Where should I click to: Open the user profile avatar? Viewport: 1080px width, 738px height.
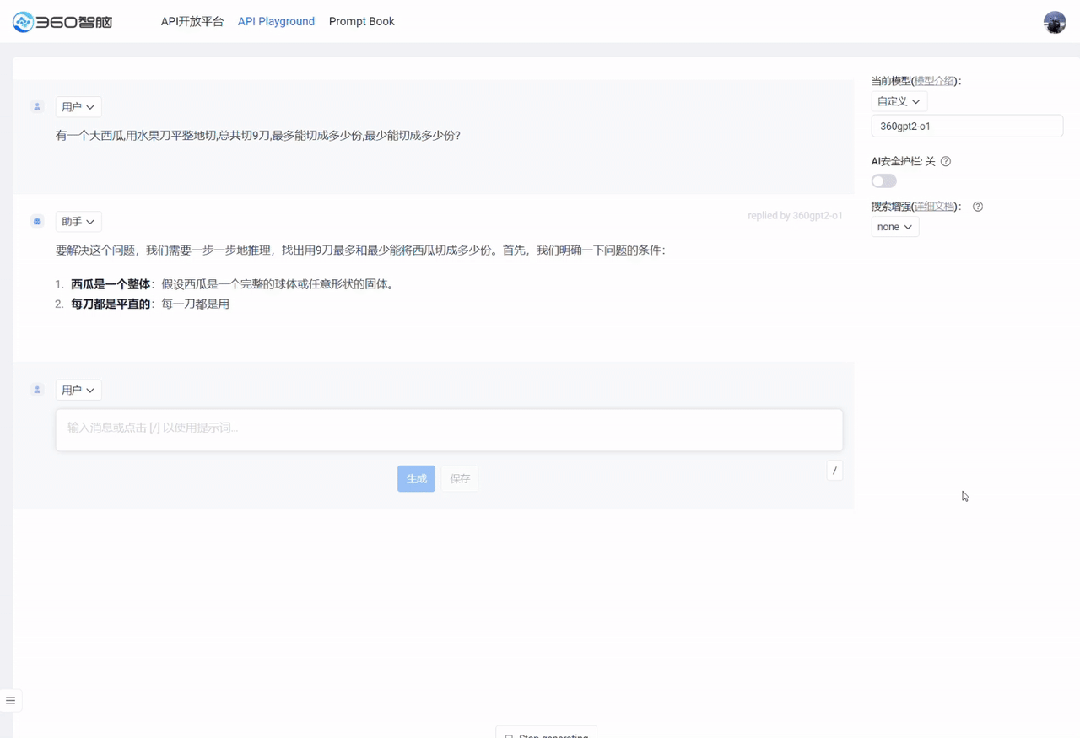[x=1055, y=22]
